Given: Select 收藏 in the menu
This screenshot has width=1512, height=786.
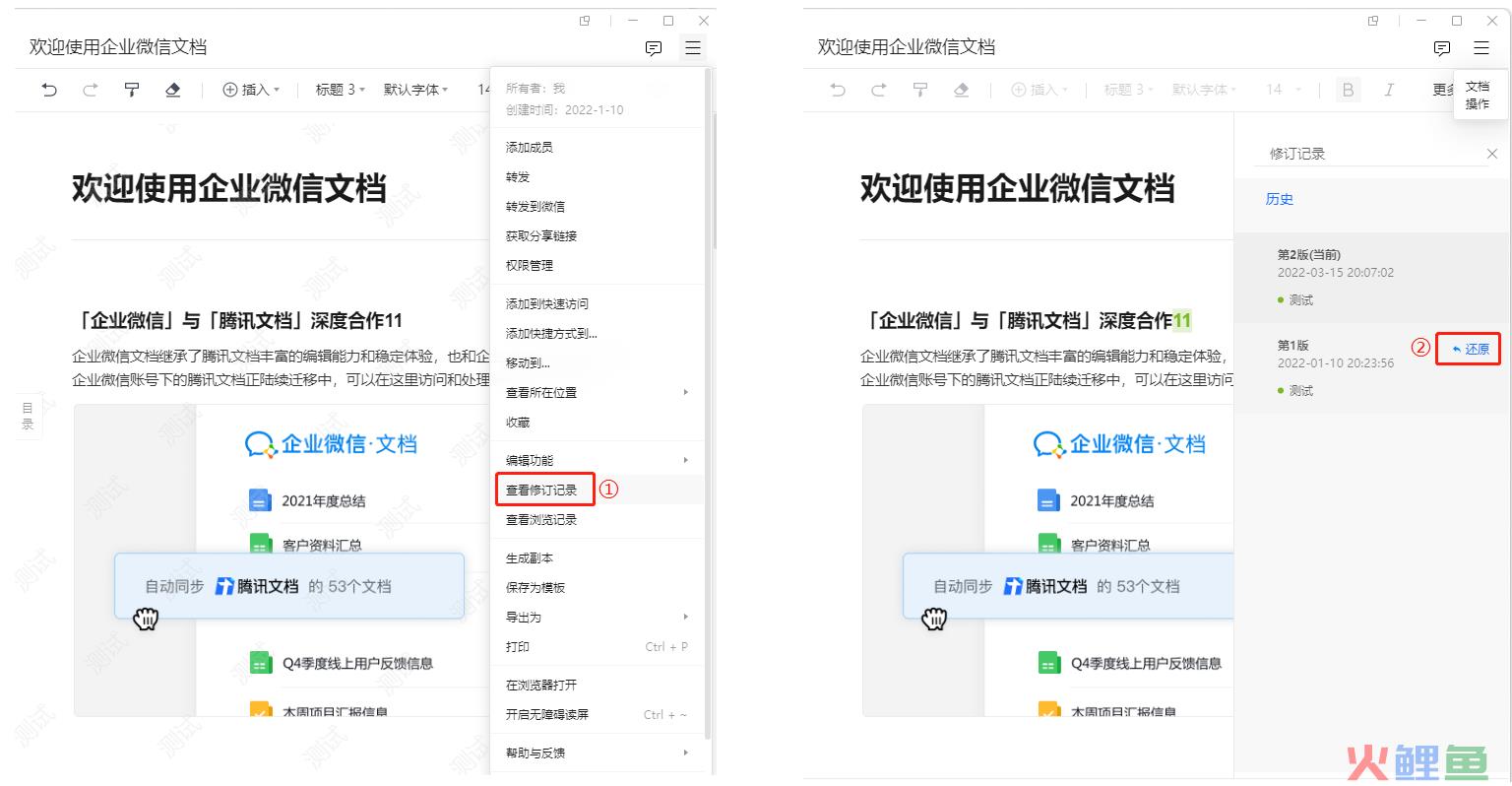Looking at the screenshot, I should 597,422.
